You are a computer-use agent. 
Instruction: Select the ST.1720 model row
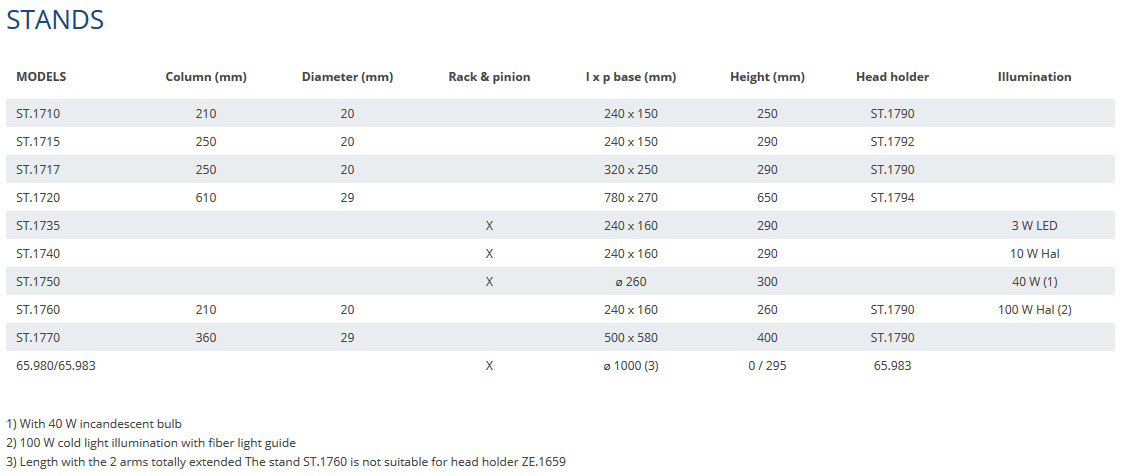click(x=563, y=197)
